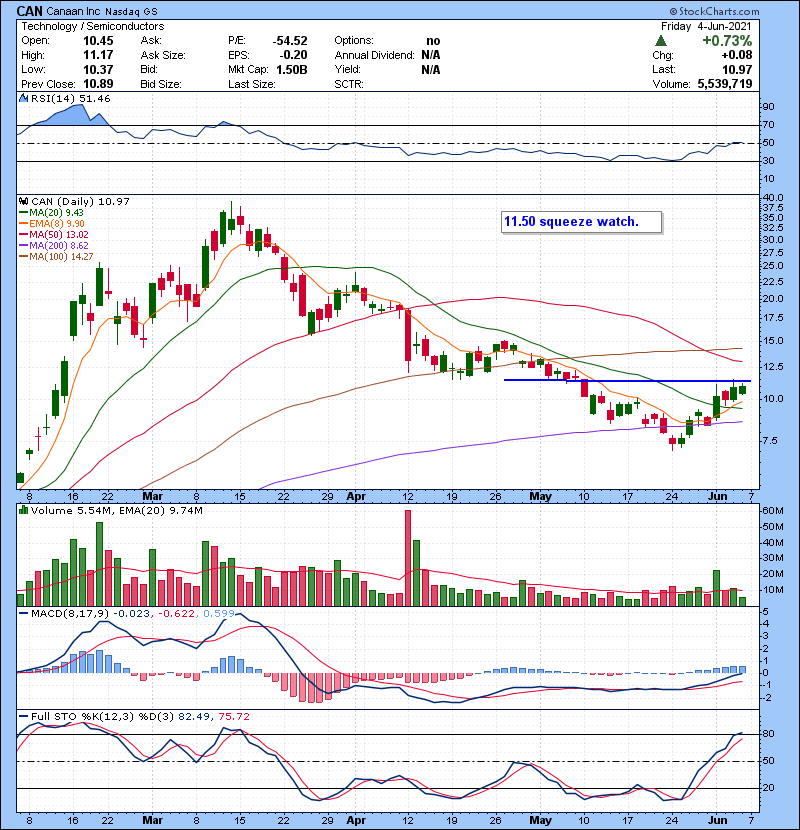Click the stochastic %K value 82.49
The image size is (800, 830).
tap(194, 716)
